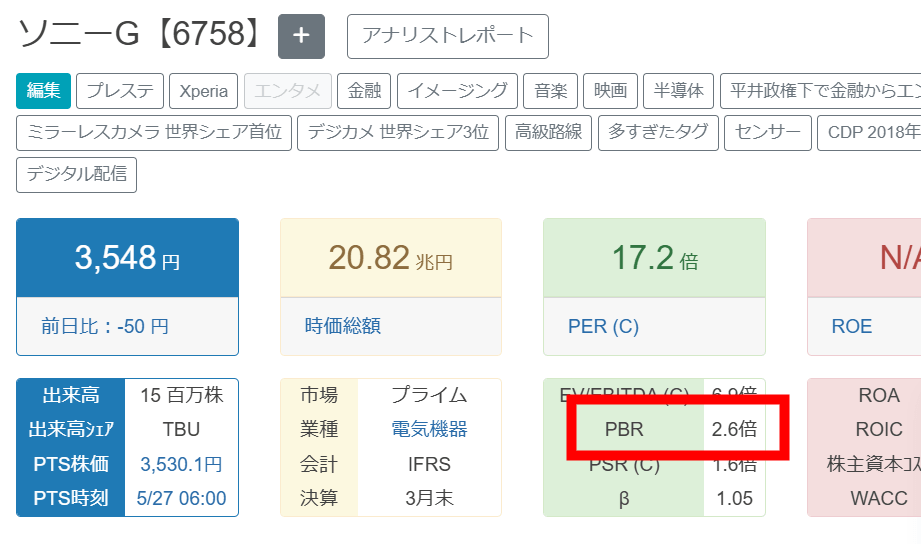Click the 業種 label

tap(319, 429)
